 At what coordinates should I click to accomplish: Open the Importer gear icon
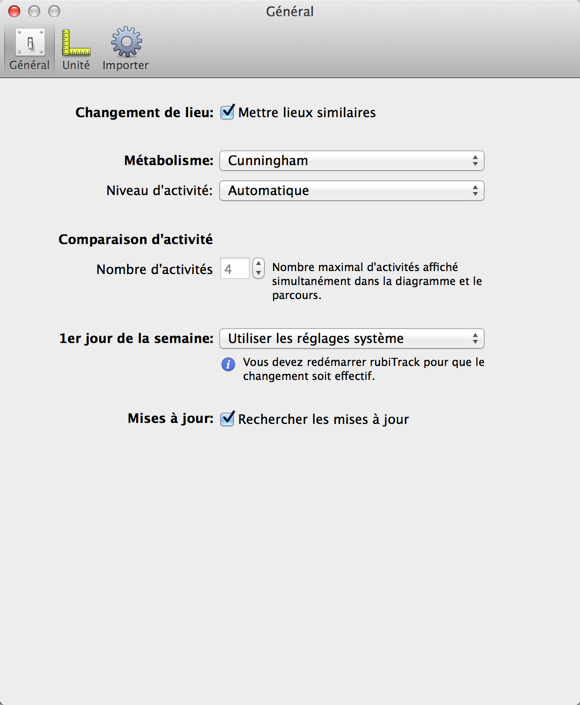[x=126, y=41]
